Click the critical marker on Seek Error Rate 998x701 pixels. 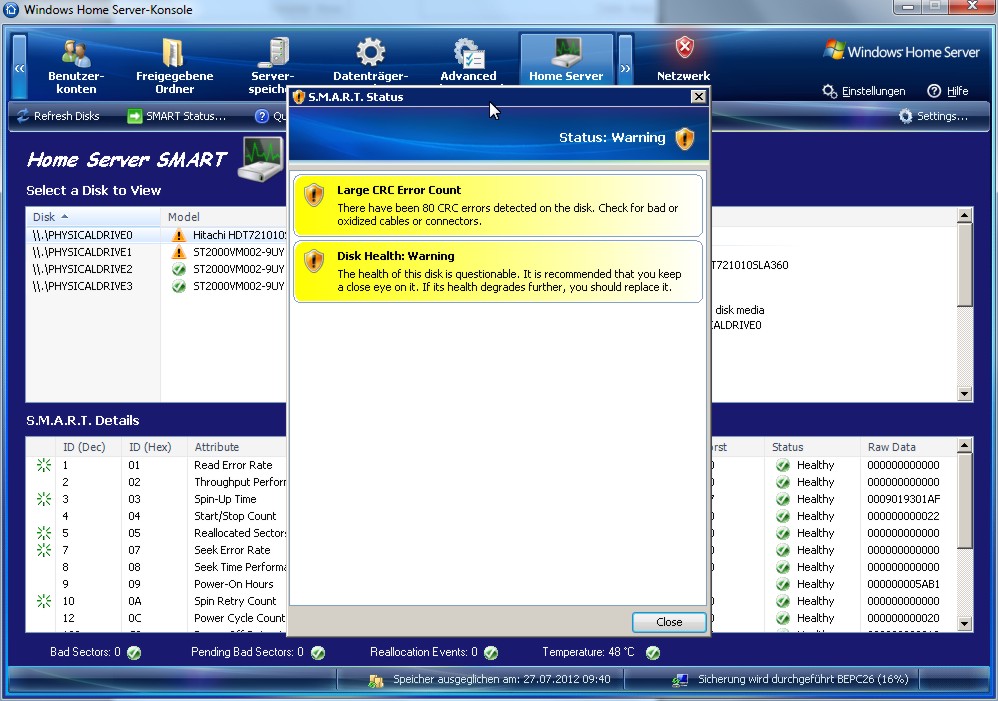(x=43, y=550)
